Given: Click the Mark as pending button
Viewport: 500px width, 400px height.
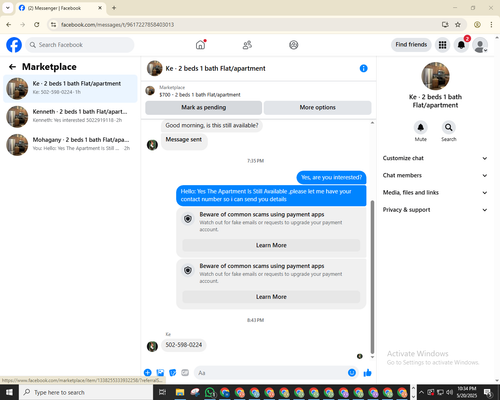Looking at the screenshot, I should (203, 107).
